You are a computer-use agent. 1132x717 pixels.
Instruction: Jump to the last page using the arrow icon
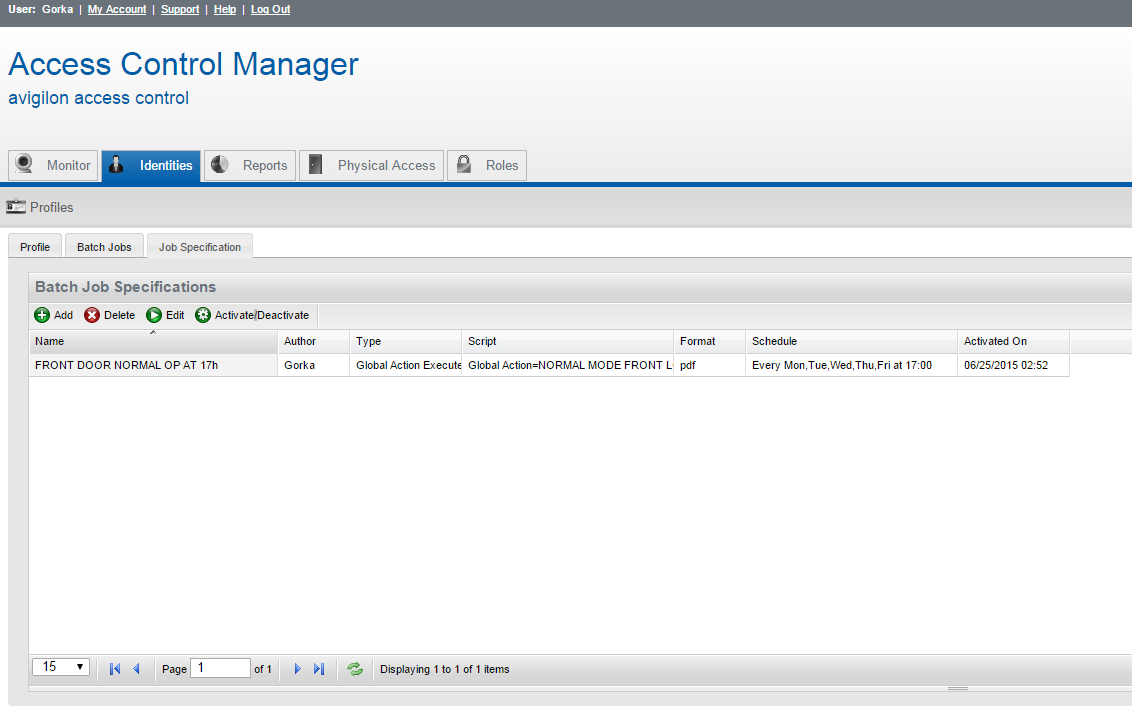(319, 668)
